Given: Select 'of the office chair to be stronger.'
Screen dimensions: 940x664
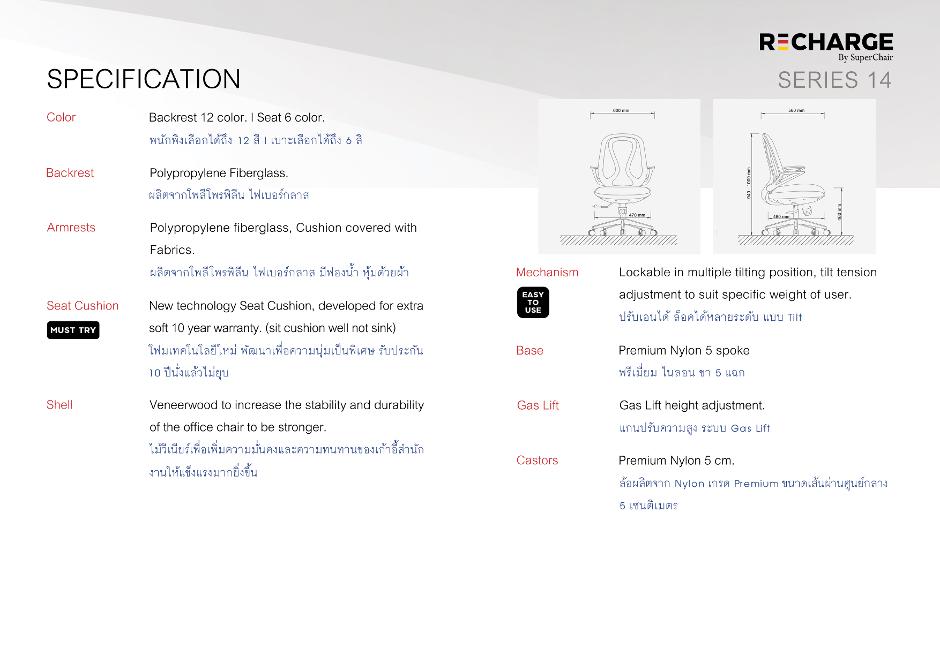Looking at the screenshot, I should [238, 427].
